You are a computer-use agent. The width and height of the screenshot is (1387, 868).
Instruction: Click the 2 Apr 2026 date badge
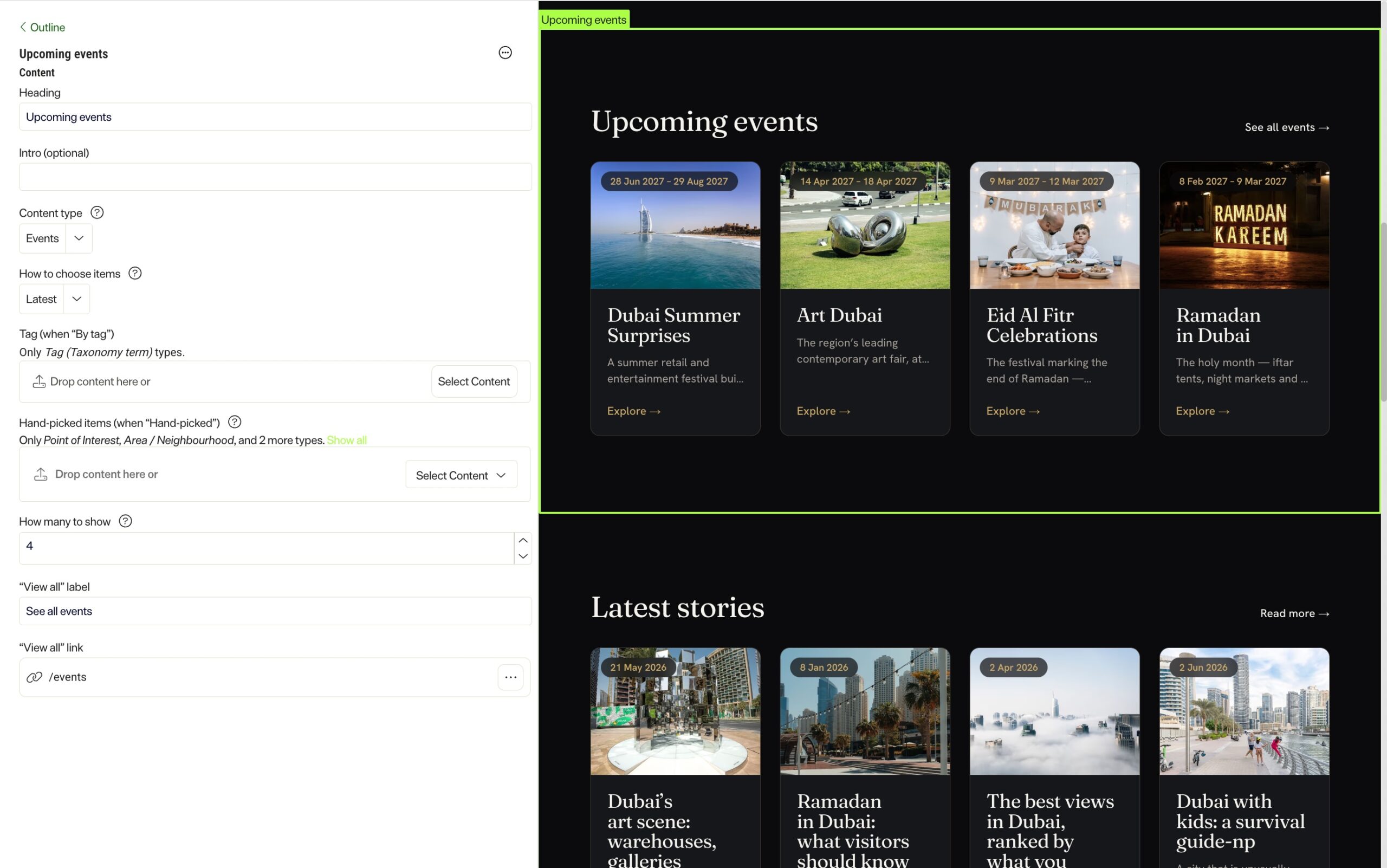(x=1013, y=668)
